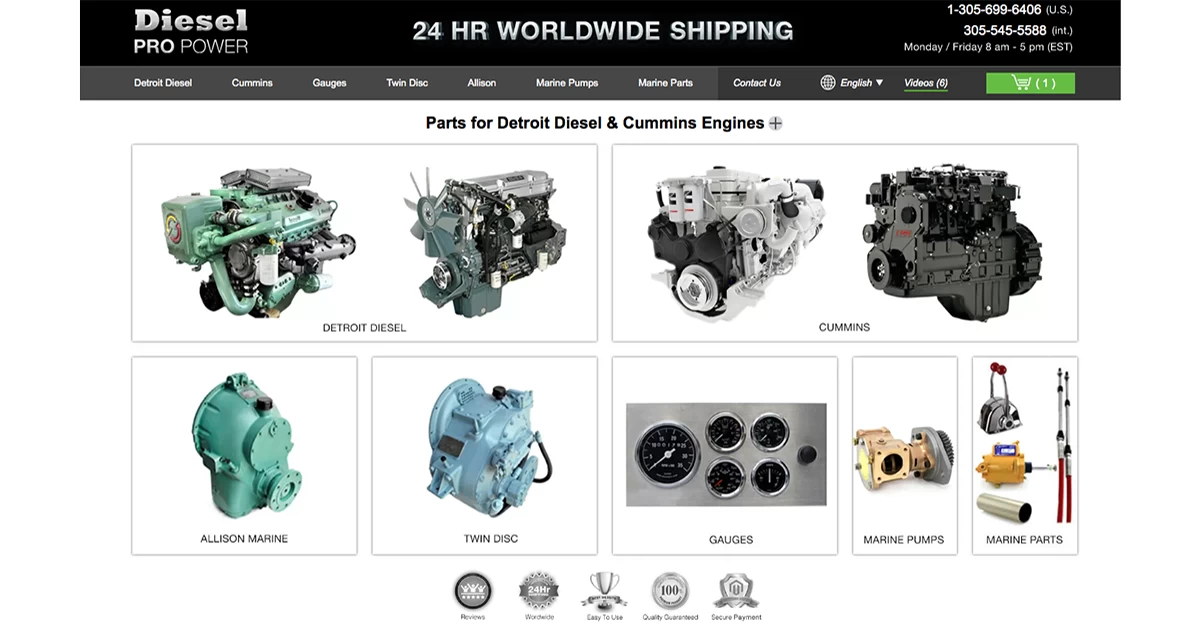Open Allison Marine transmission image
Viewport: 1200px width, 630px height.
[x=246, y=446]
